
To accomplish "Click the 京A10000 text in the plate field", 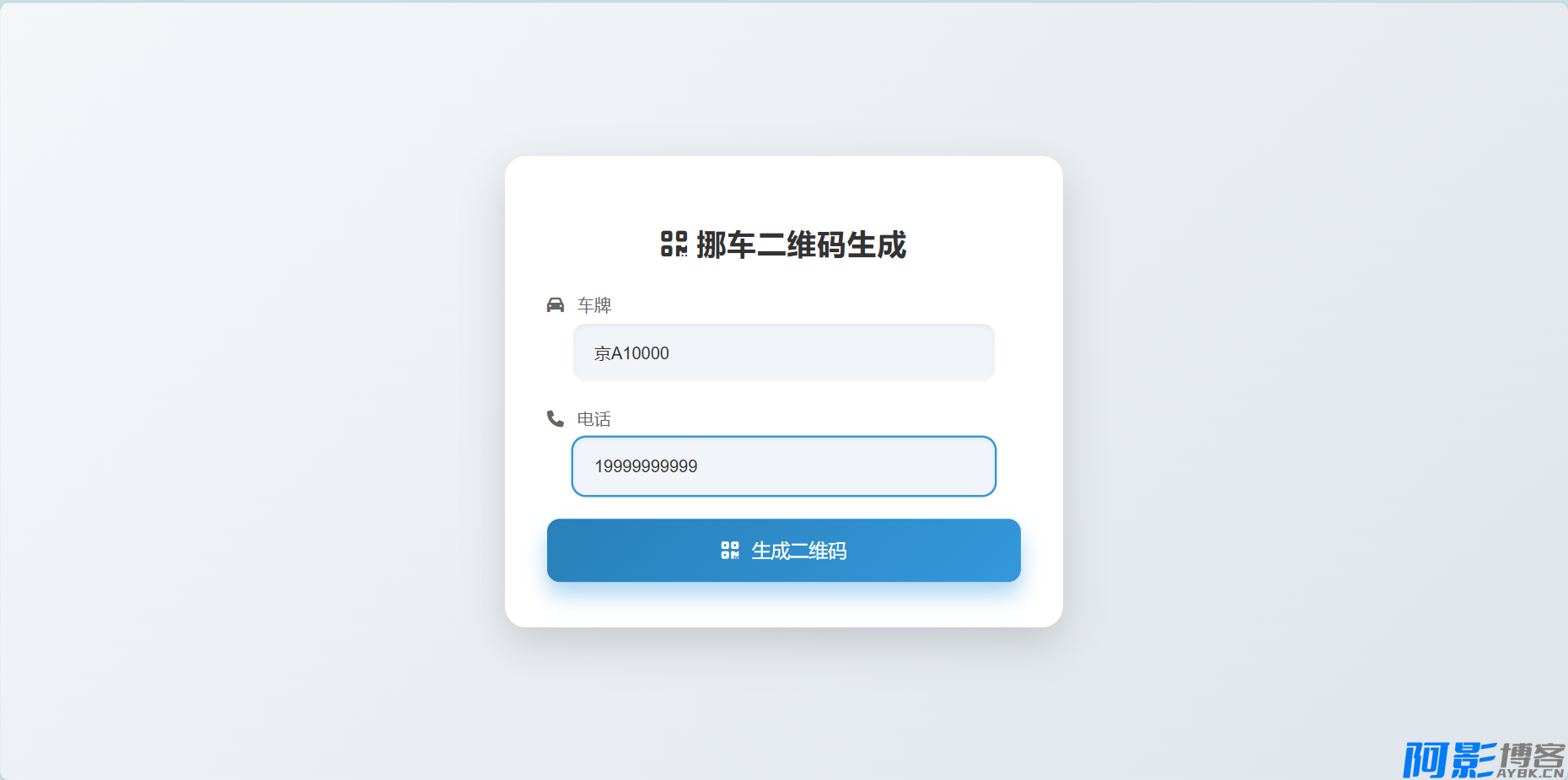I will pyautogui.click(x=631, y=353).
